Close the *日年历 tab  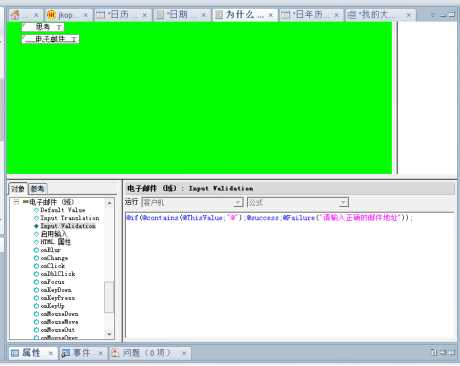pos(336,15)
